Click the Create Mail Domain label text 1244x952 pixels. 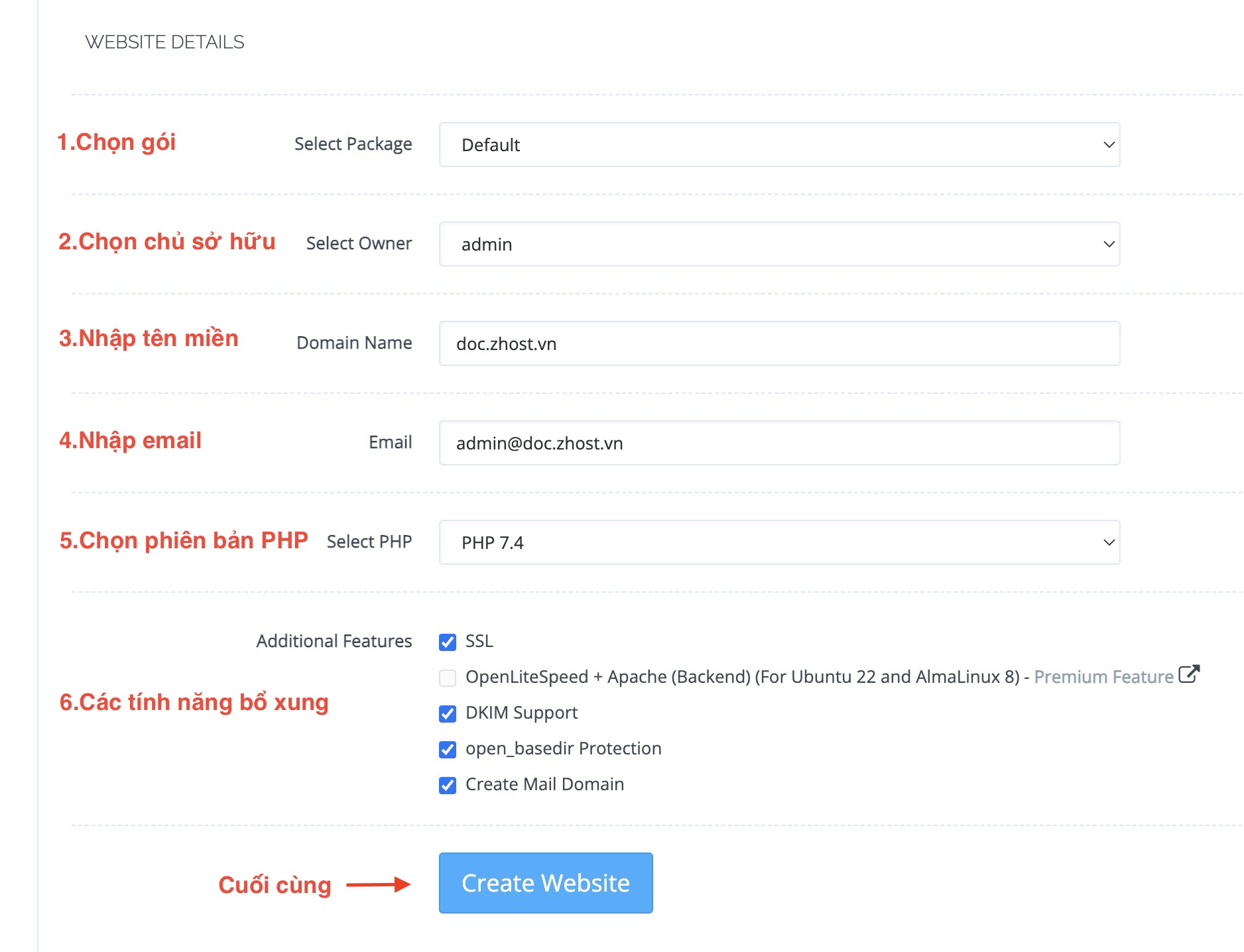[x=544, y=784]
